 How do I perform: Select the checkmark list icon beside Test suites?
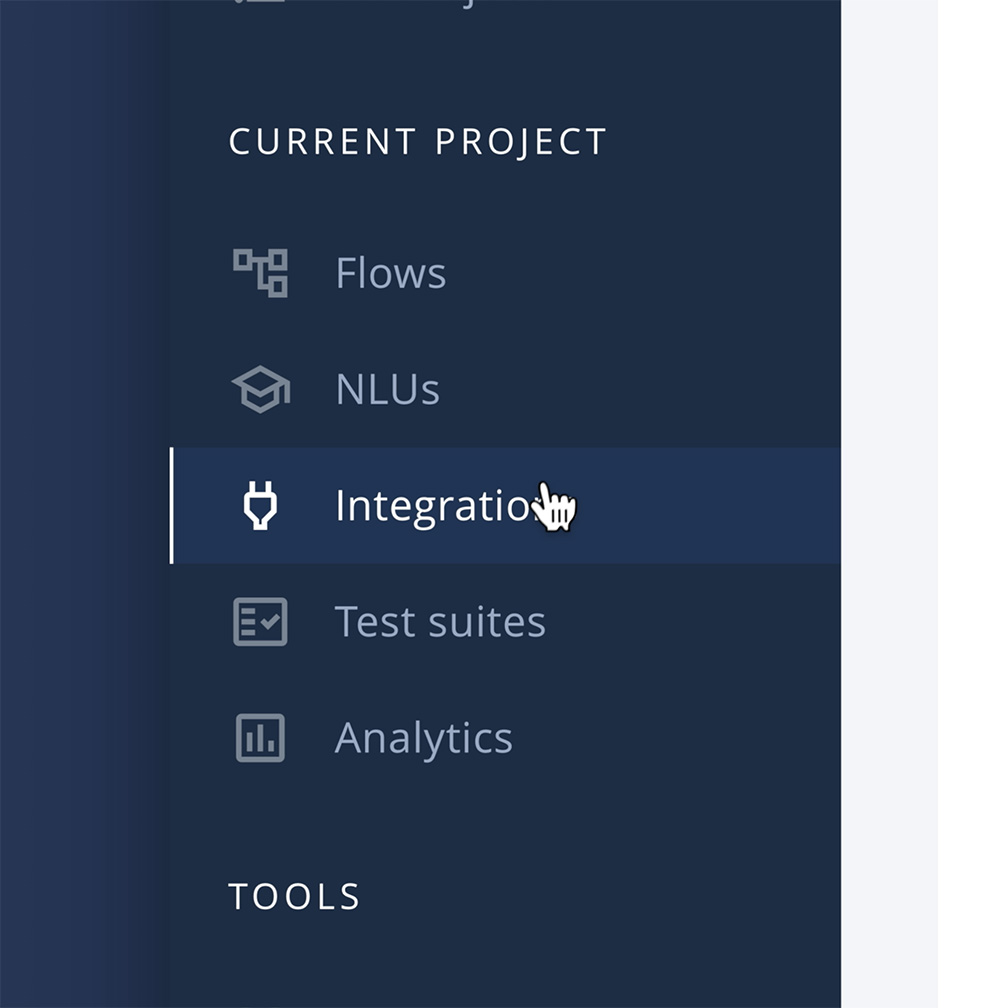pos(261,620)
